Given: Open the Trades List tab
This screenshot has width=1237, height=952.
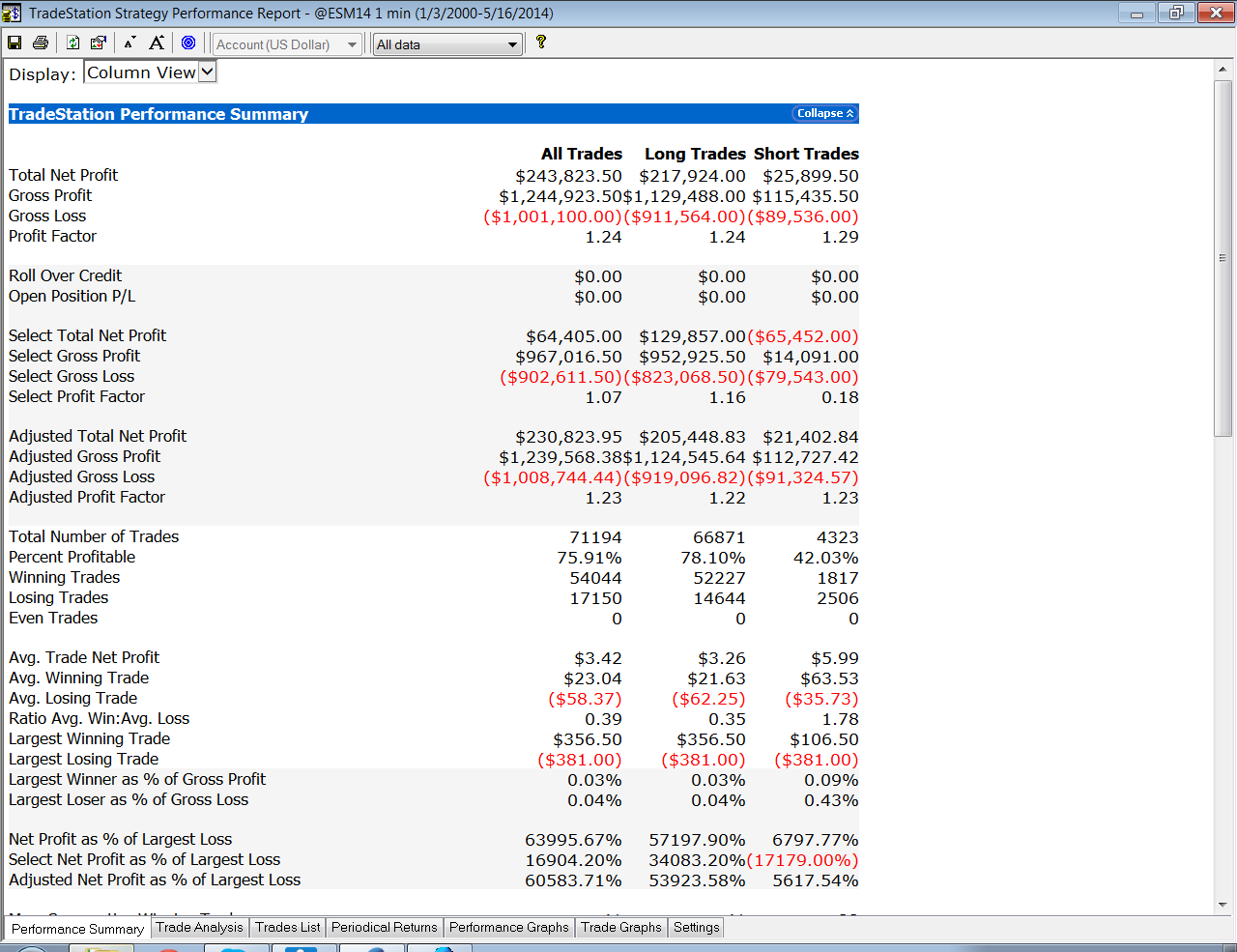Looking at the screenshot, I should pos(288,927).
